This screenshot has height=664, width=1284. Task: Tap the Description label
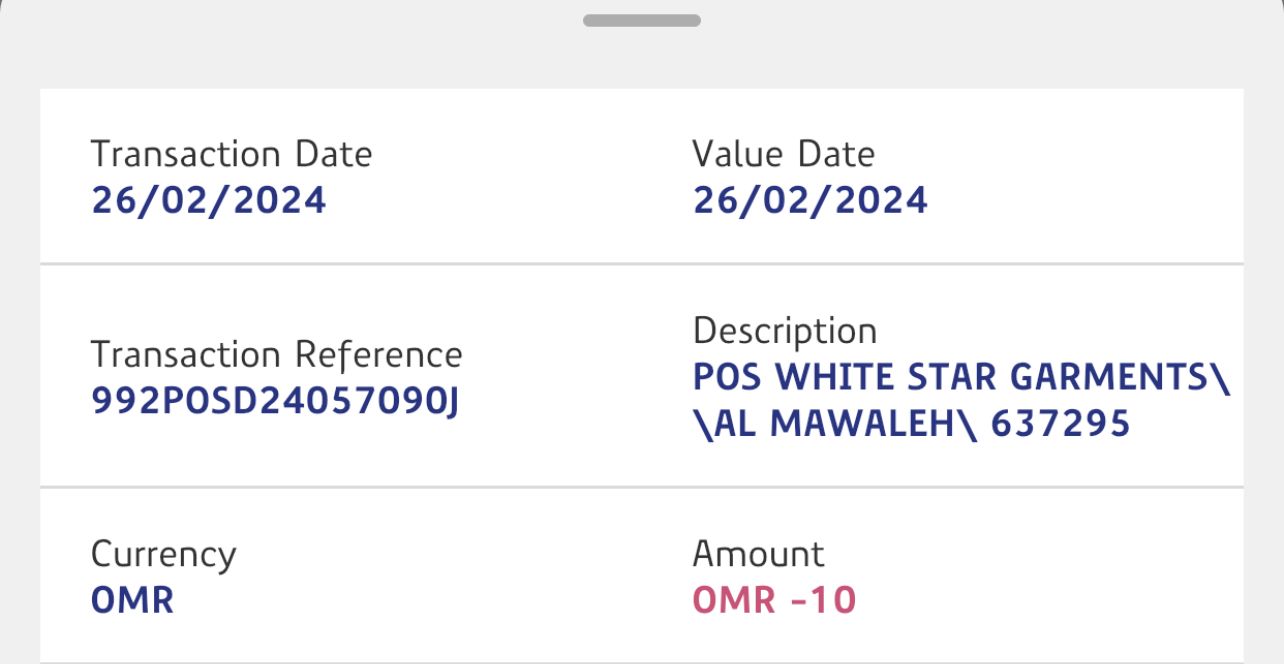click(x=784, y=331)
